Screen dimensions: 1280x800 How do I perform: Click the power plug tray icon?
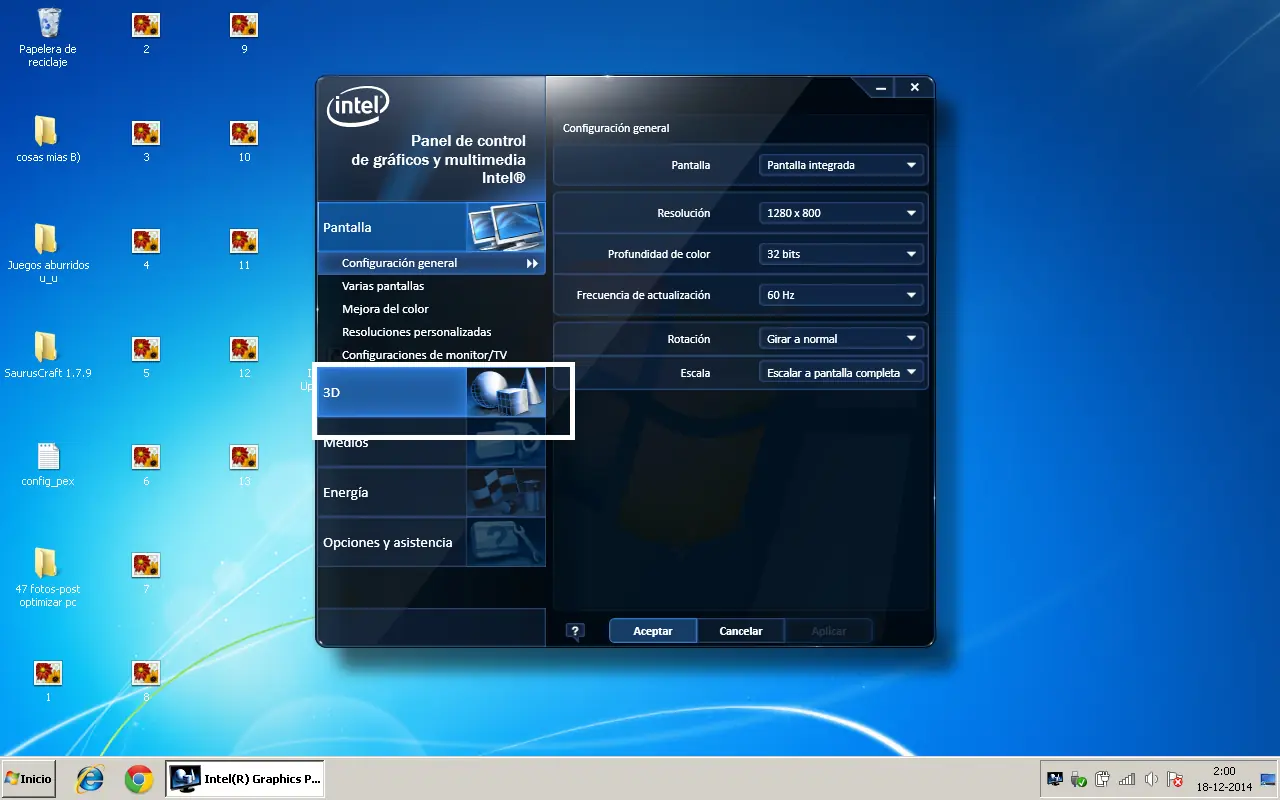pos(1103,779)
